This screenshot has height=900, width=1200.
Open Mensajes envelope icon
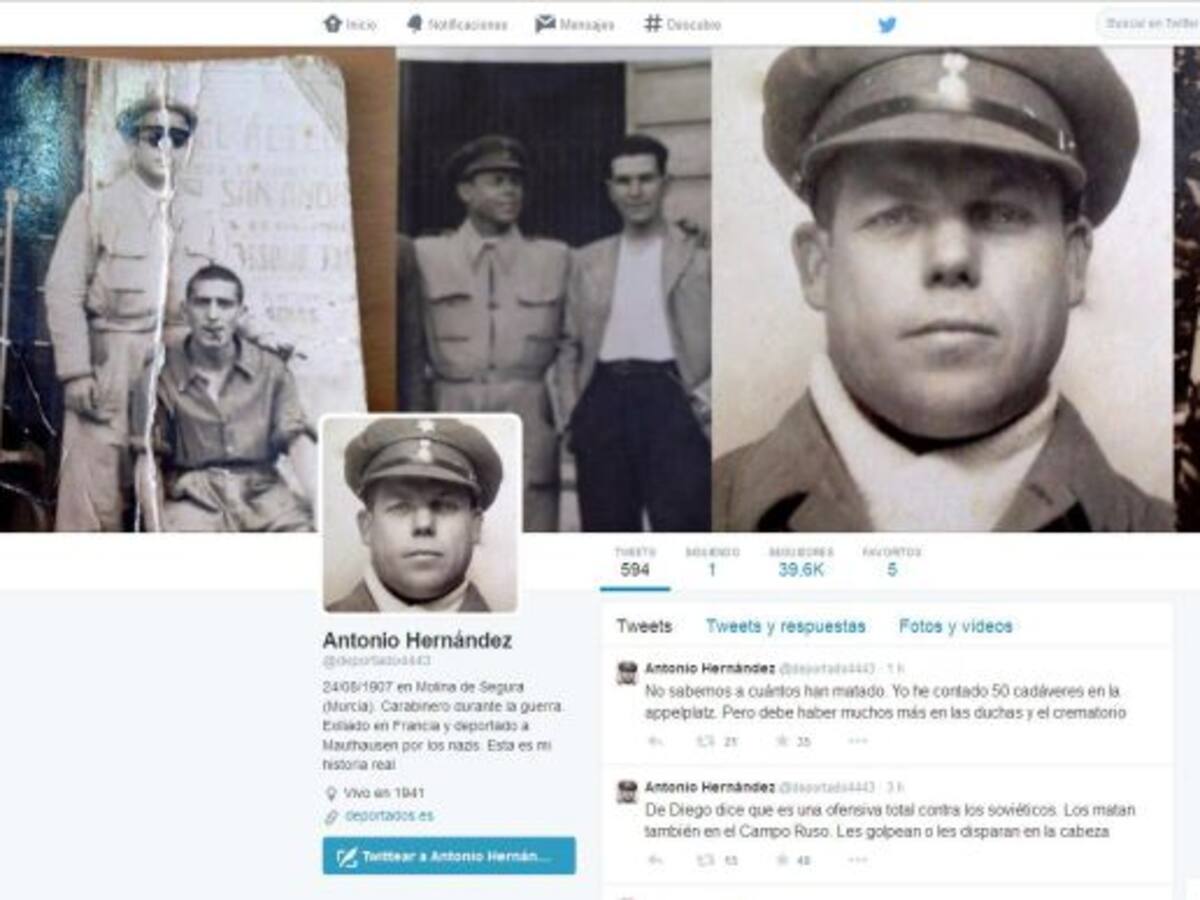575,24
